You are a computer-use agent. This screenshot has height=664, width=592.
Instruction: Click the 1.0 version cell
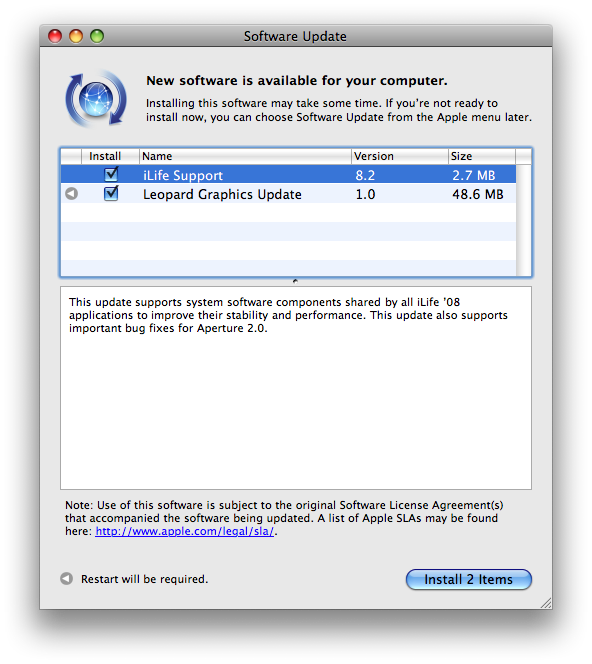tap(365, 194)
